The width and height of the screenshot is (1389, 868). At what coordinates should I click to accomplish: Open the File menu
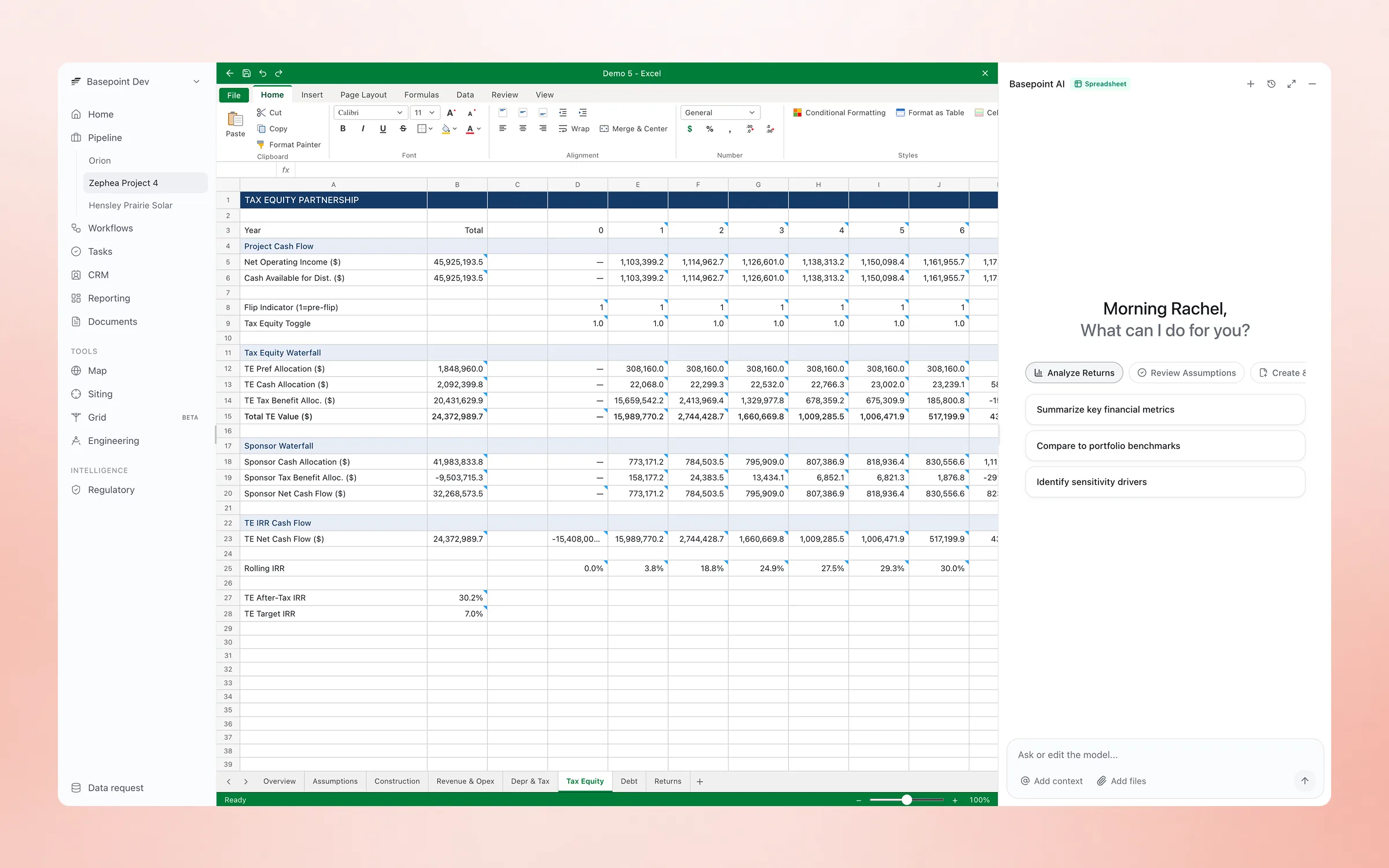pos(234,95)
